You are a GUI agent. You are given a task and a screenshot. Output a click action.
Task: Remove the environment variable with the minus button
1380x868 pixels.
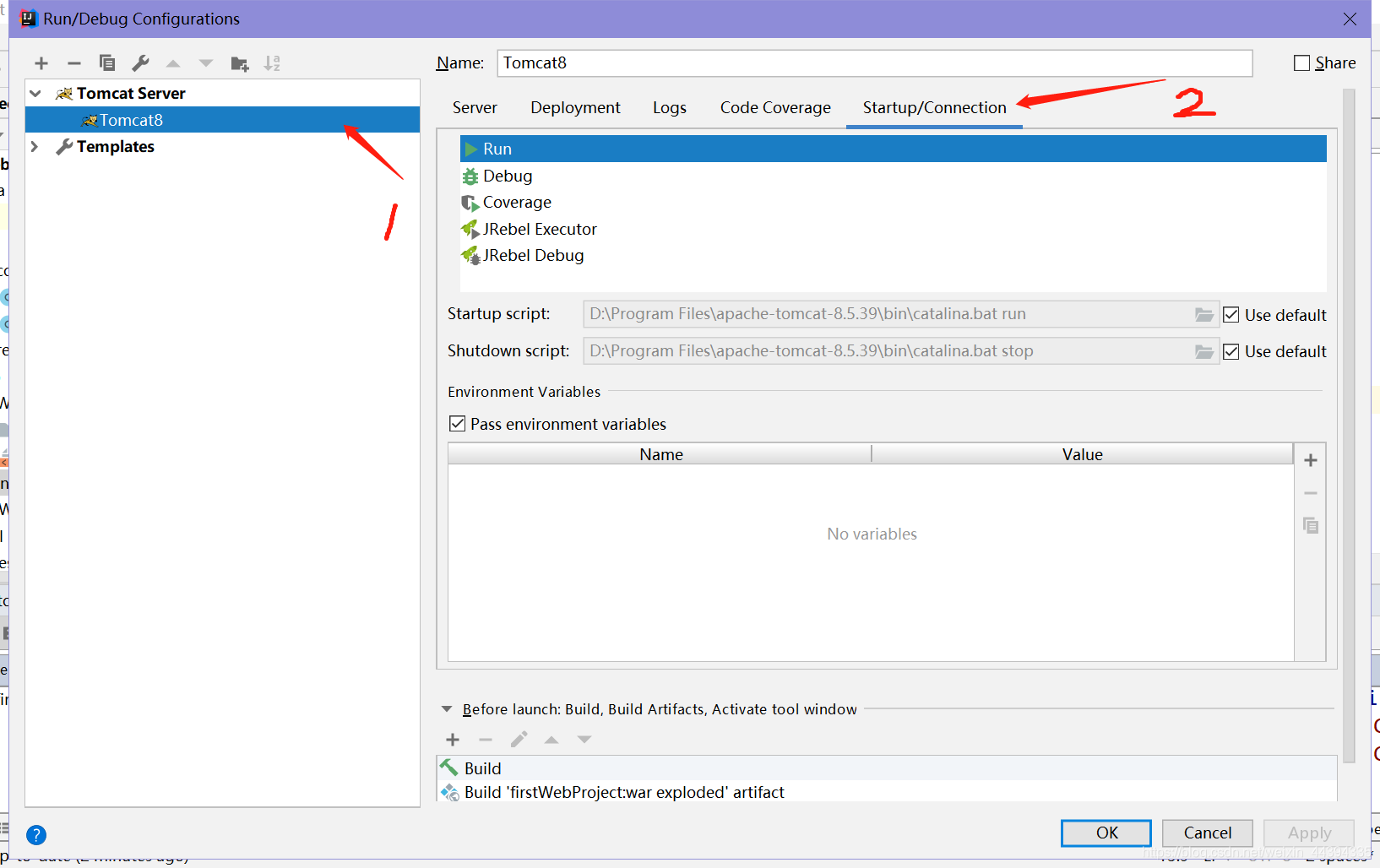tap(1311, 493)
